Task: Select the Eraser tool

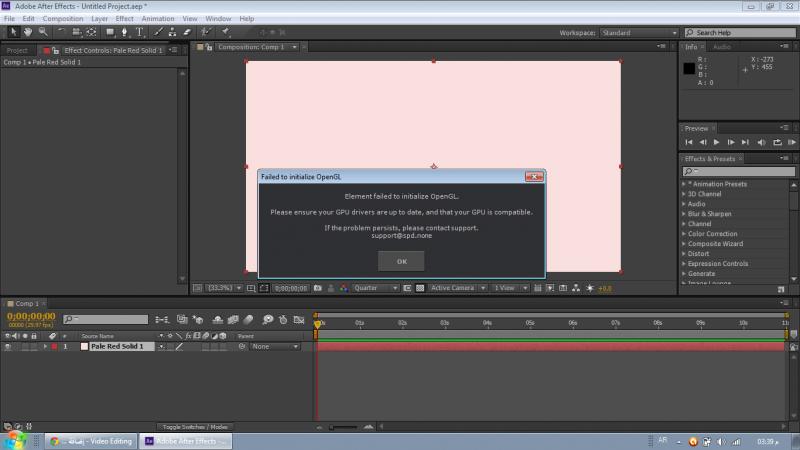Action: (x=187, y=32)
